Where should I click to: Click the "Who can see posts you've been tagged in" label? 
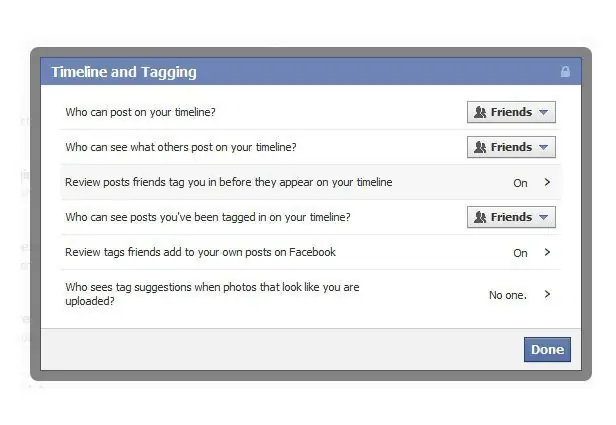point(207,218)
